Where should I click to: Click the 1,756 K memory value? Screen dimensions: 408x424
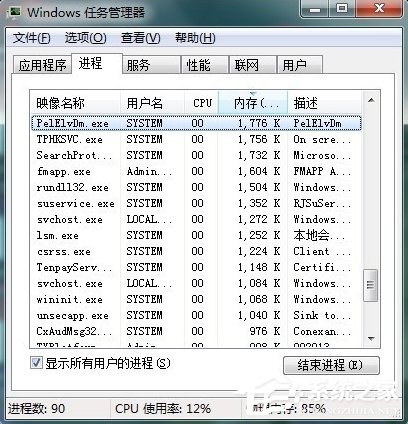(x=259, y=139)
